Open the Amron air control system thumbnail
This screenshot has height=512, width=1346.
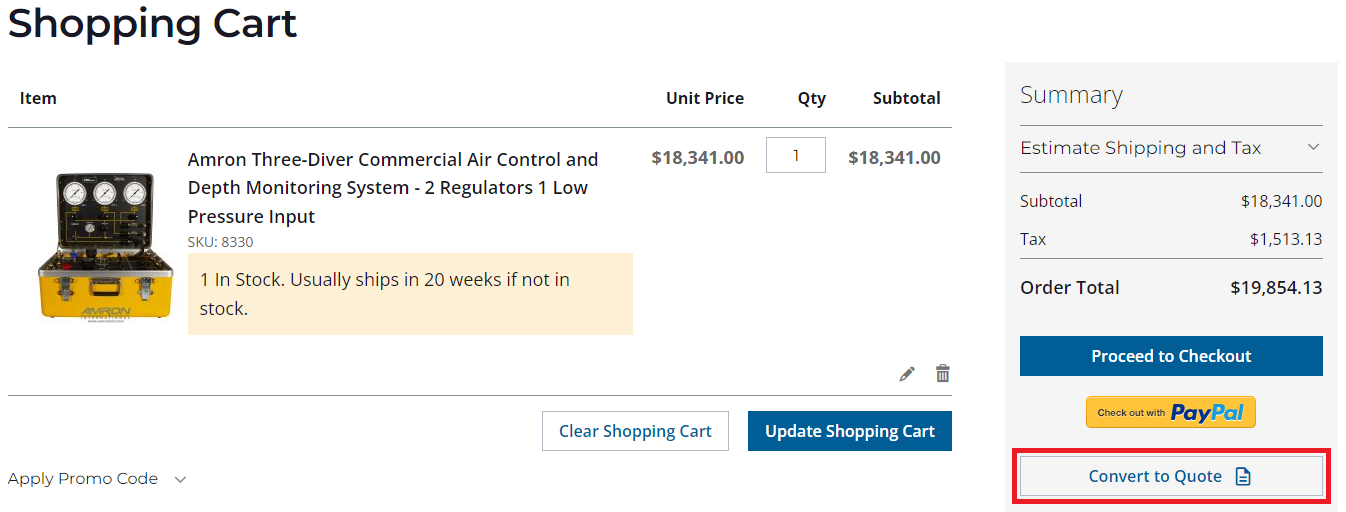97,246
